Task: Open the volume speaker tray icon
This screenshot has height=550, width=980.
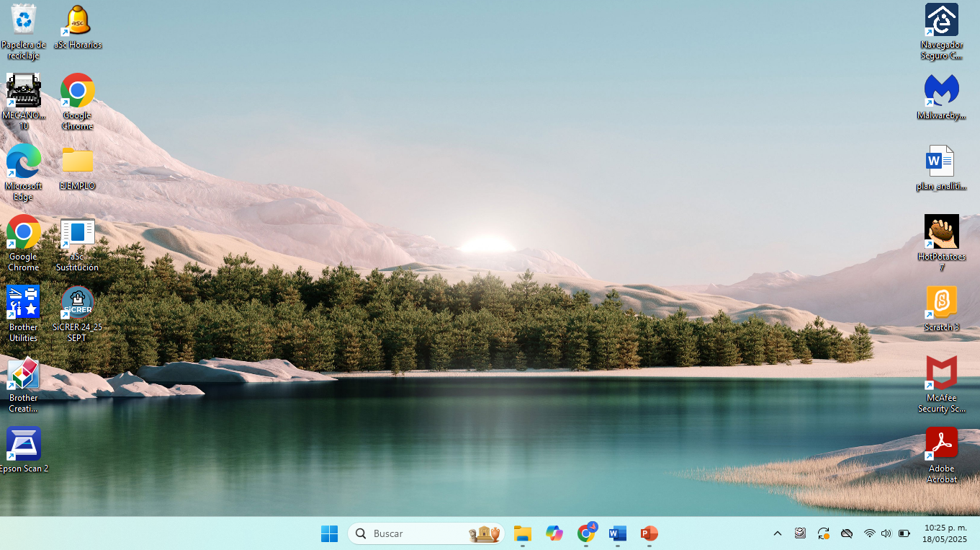Action: click(886, 534)
